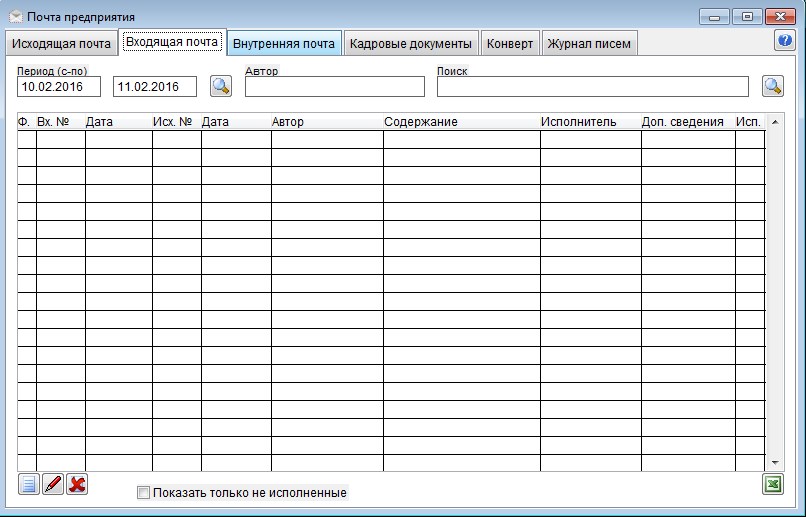Screen dimensions: 806x517
Task: Click the end date field 11.02.2016
Action: pyautogui.click(x=155, y=86)
